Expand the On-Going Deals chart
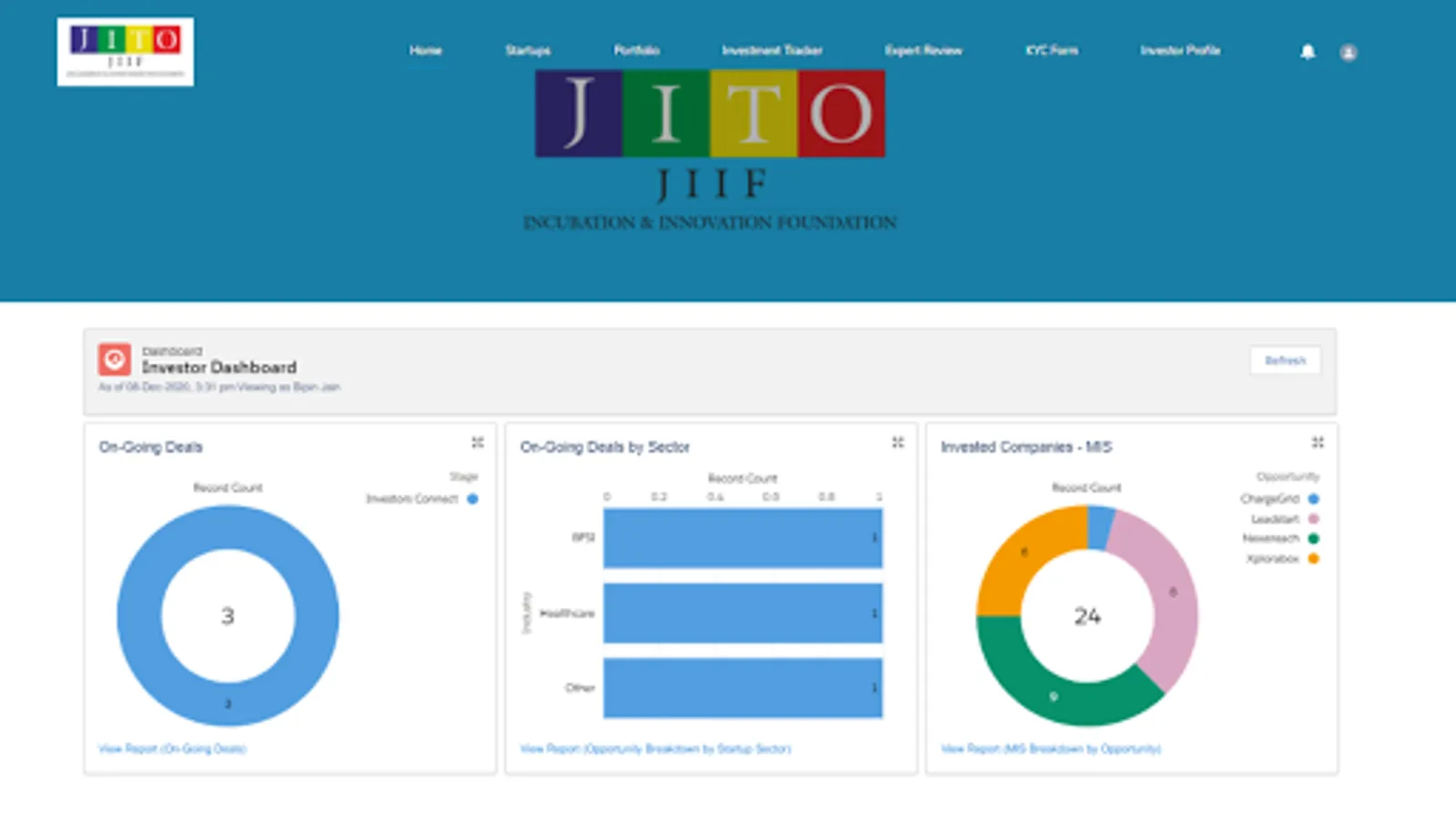 tap(477, 442)
